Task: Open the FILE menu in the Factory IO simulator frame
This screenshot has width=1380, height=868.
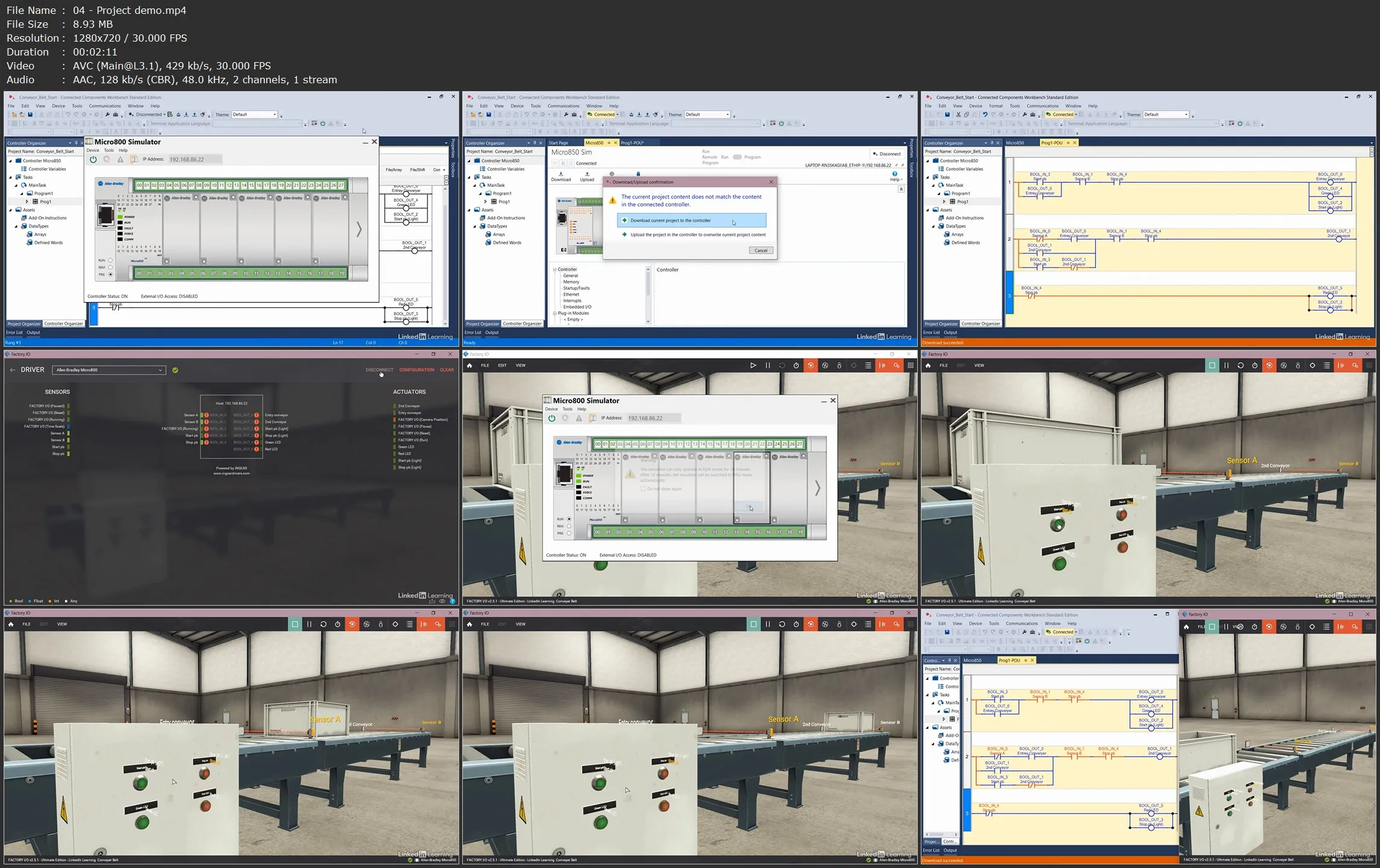Action: [485, 366]
